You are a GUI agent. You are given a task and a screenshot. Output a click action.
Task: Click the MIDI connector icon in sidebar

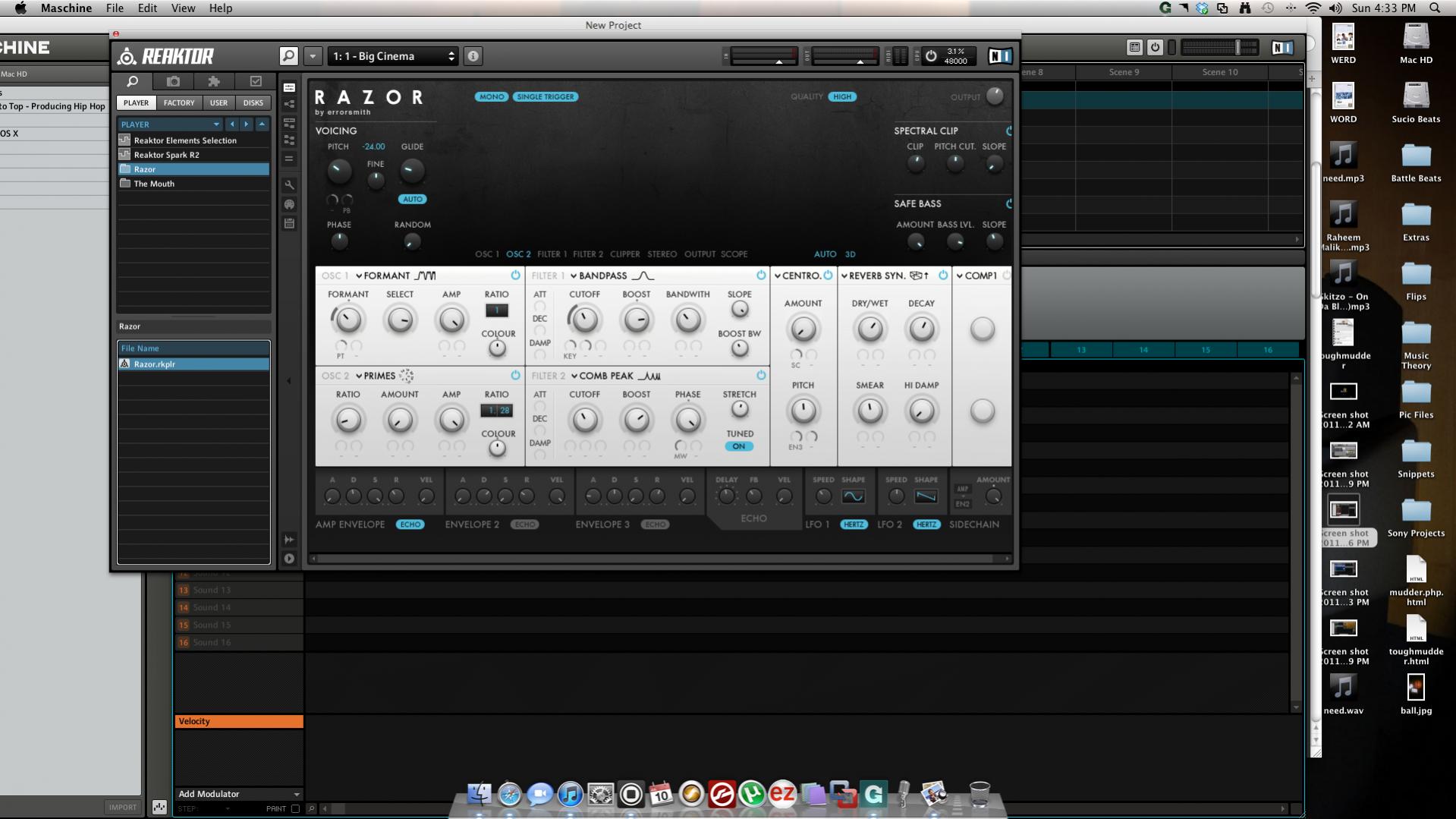289,205
